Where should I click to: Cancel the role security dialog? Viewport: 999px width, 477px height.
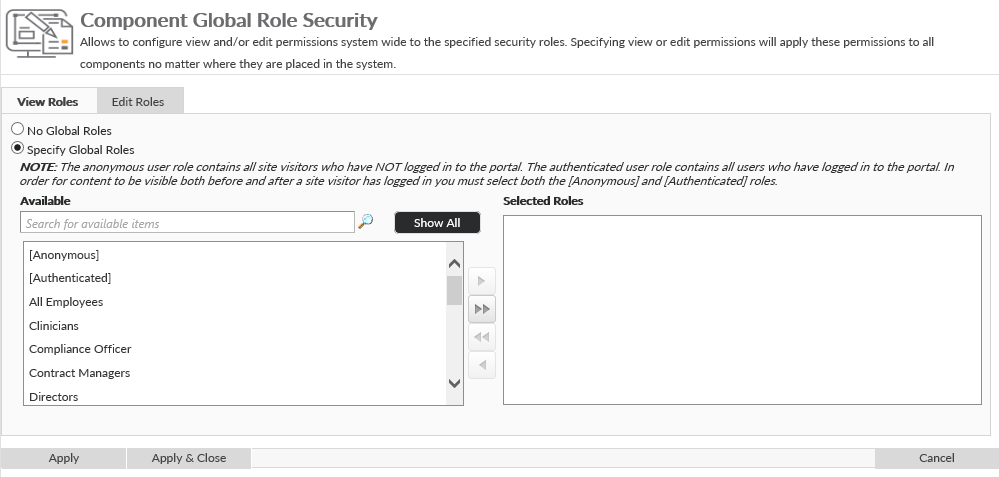[936, 458]
